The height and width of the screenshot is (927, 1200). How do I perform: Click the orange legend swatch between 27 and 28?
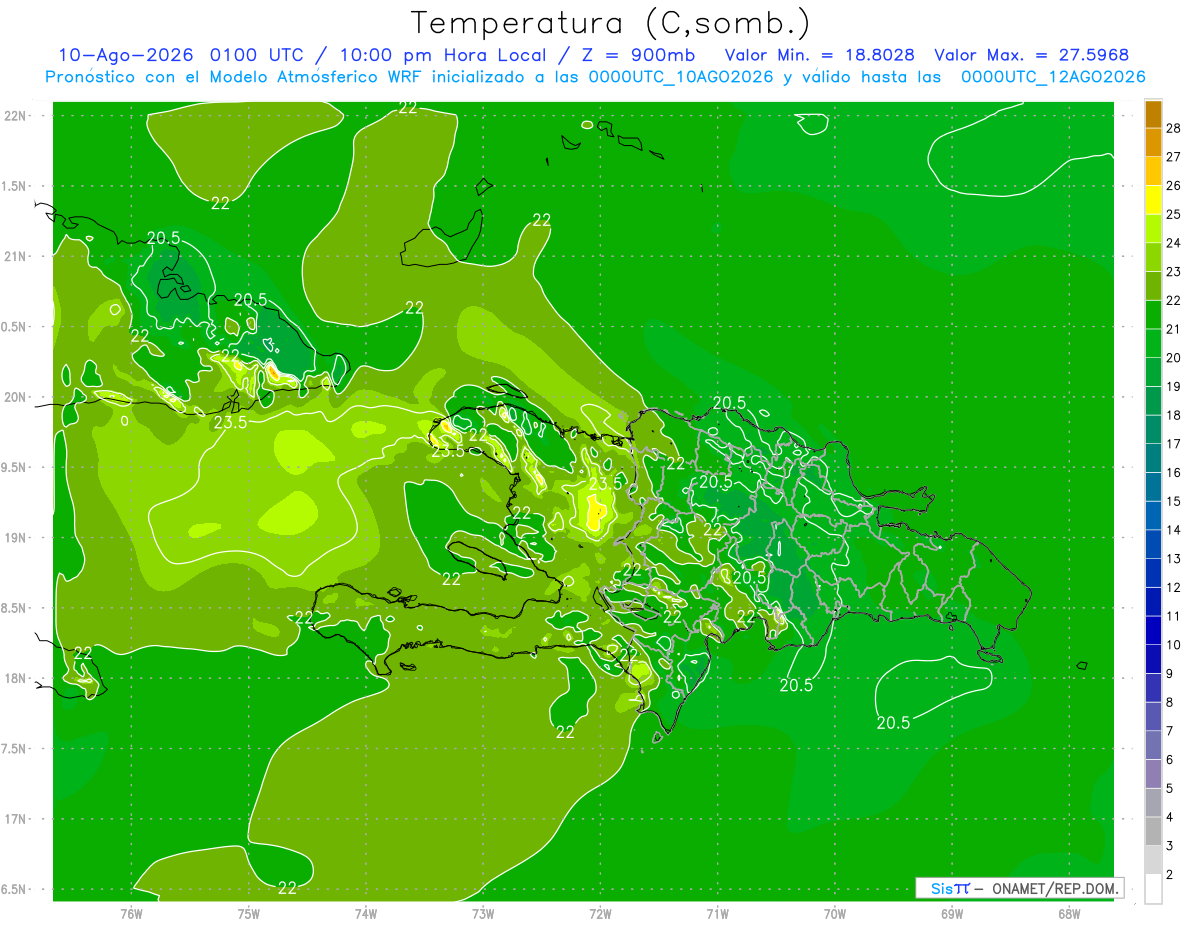(x=1153, y=143)
